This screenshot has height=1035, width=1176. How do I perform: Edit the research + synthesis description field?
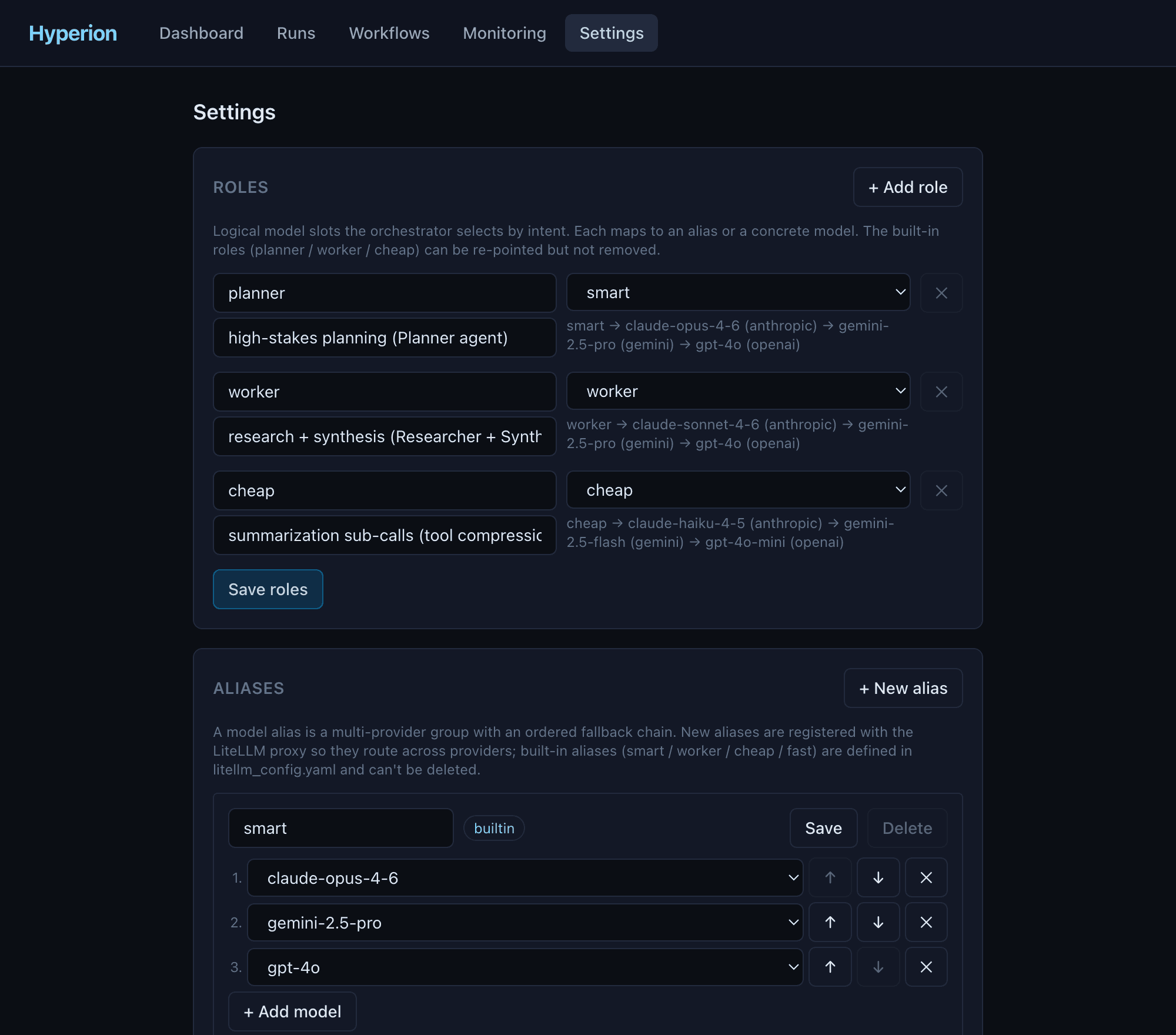click(385, 436)
